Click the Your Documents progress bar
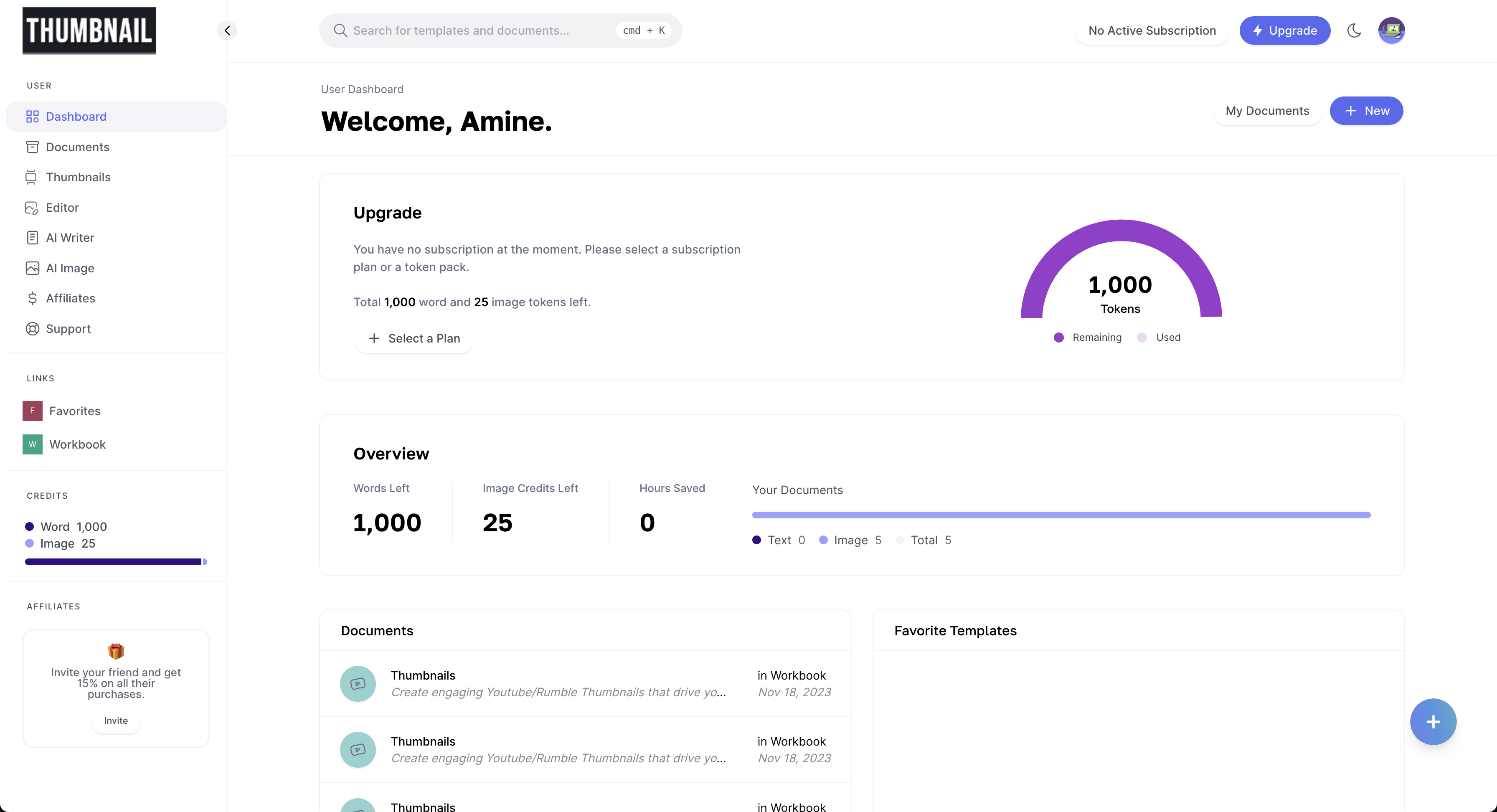1497x812 pixels. tap(1061, 515)
